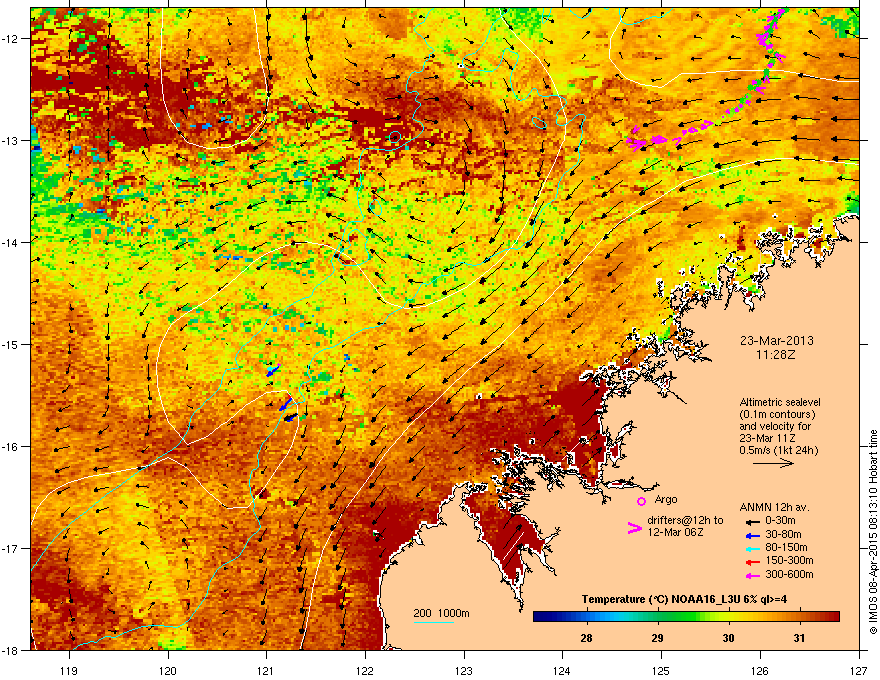Image resolution: width=880 pixels, height=680 pixels.
Task: Click the "0.5m/s (1kt 24h)" text
Action: coord(778,450)
